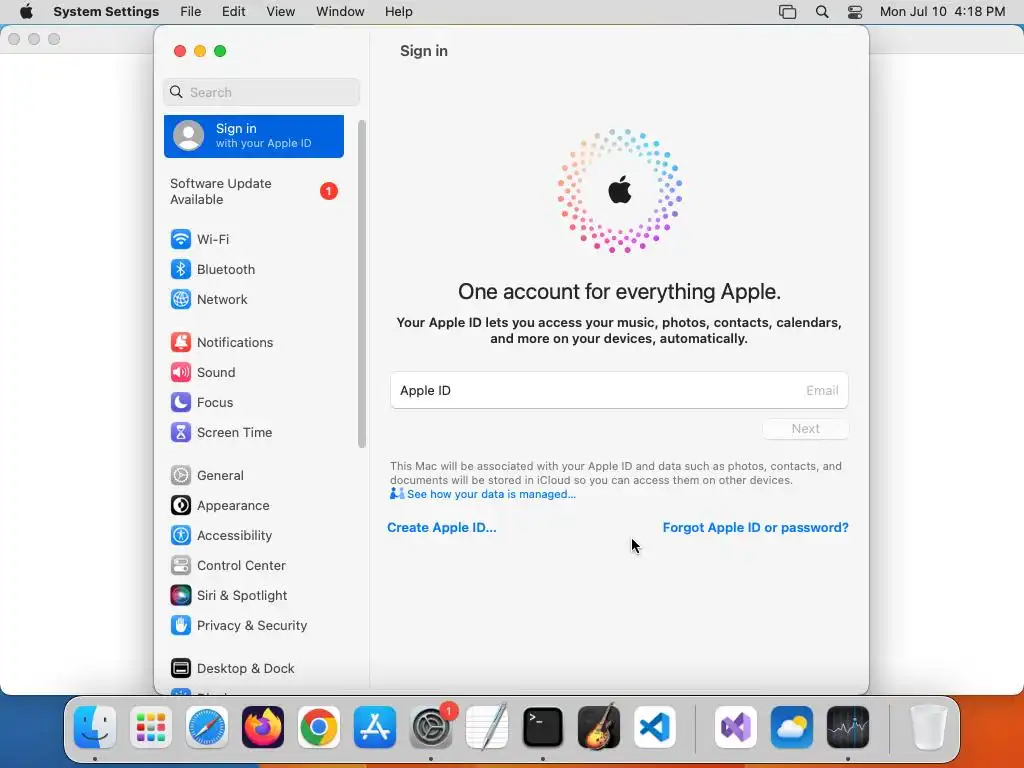Click the green full-screen window button
The image size is (1024, 768).
point(220,51)
